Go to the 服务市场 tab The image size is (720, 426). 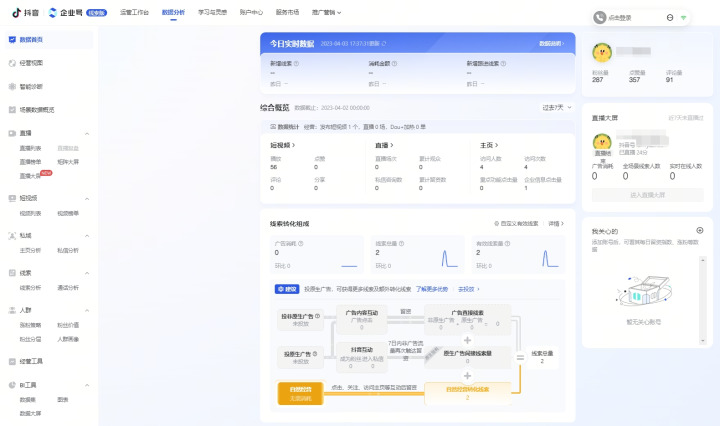[x=288, y=12]
